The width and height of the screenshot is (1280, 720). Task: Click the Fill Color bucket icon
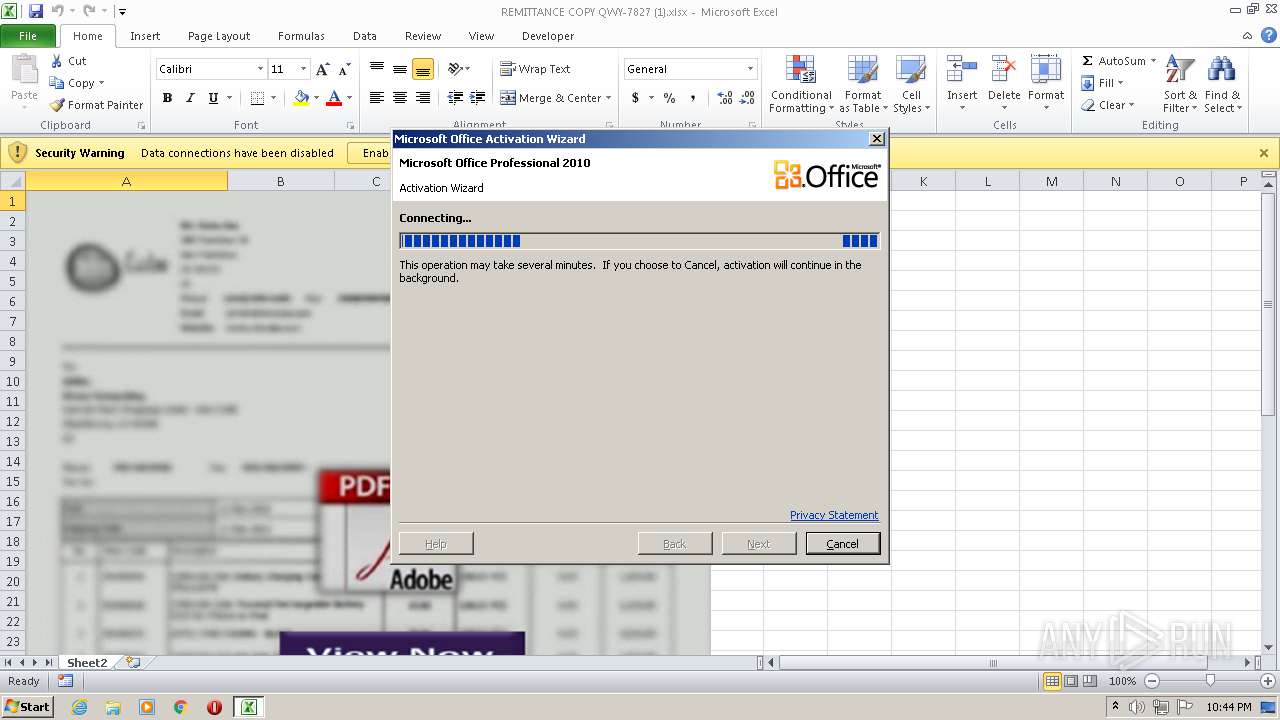(x=301, y=98)
